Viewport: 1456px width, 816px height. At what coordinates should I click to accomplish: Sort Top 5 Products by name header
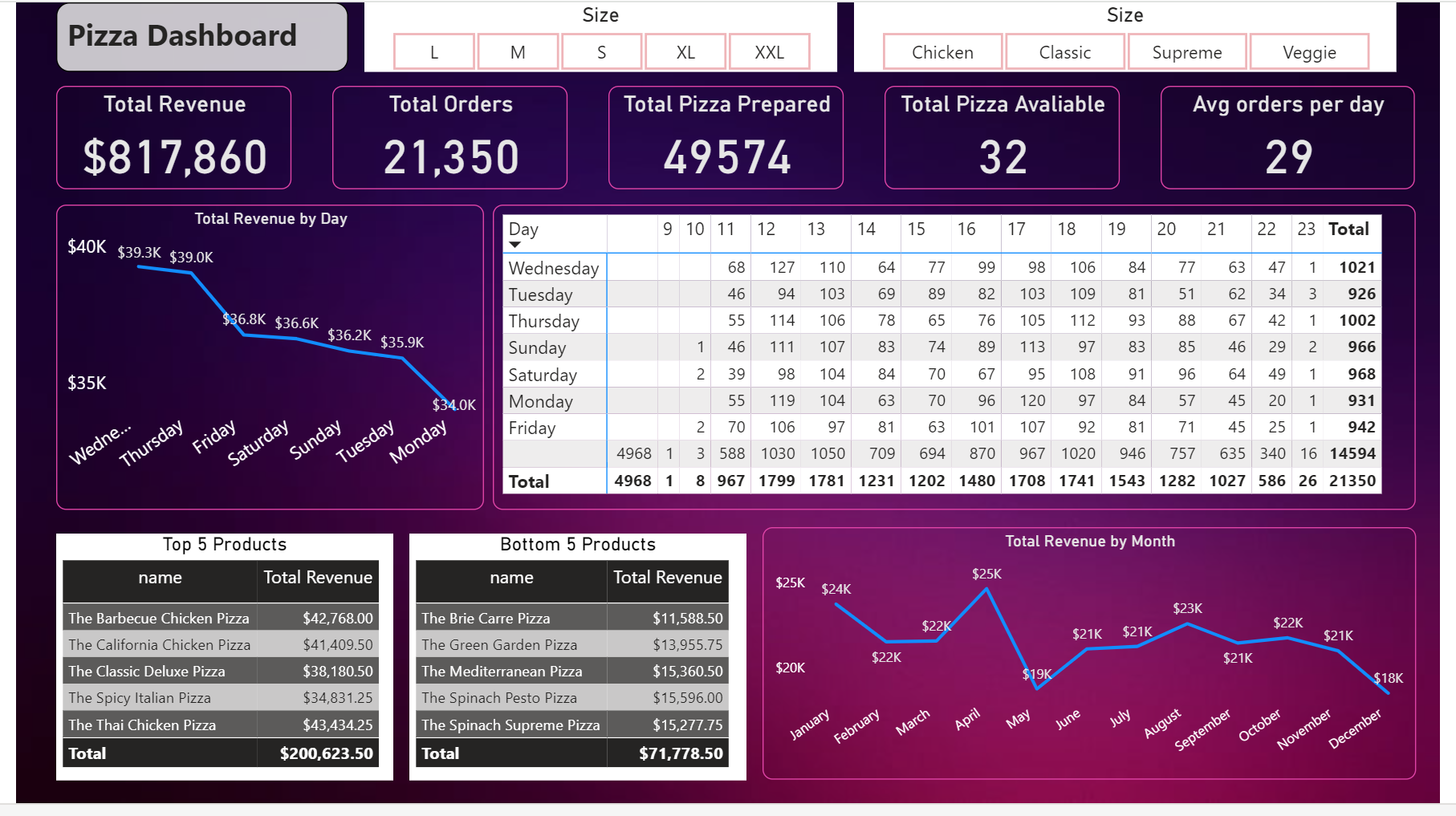point(160,578)
